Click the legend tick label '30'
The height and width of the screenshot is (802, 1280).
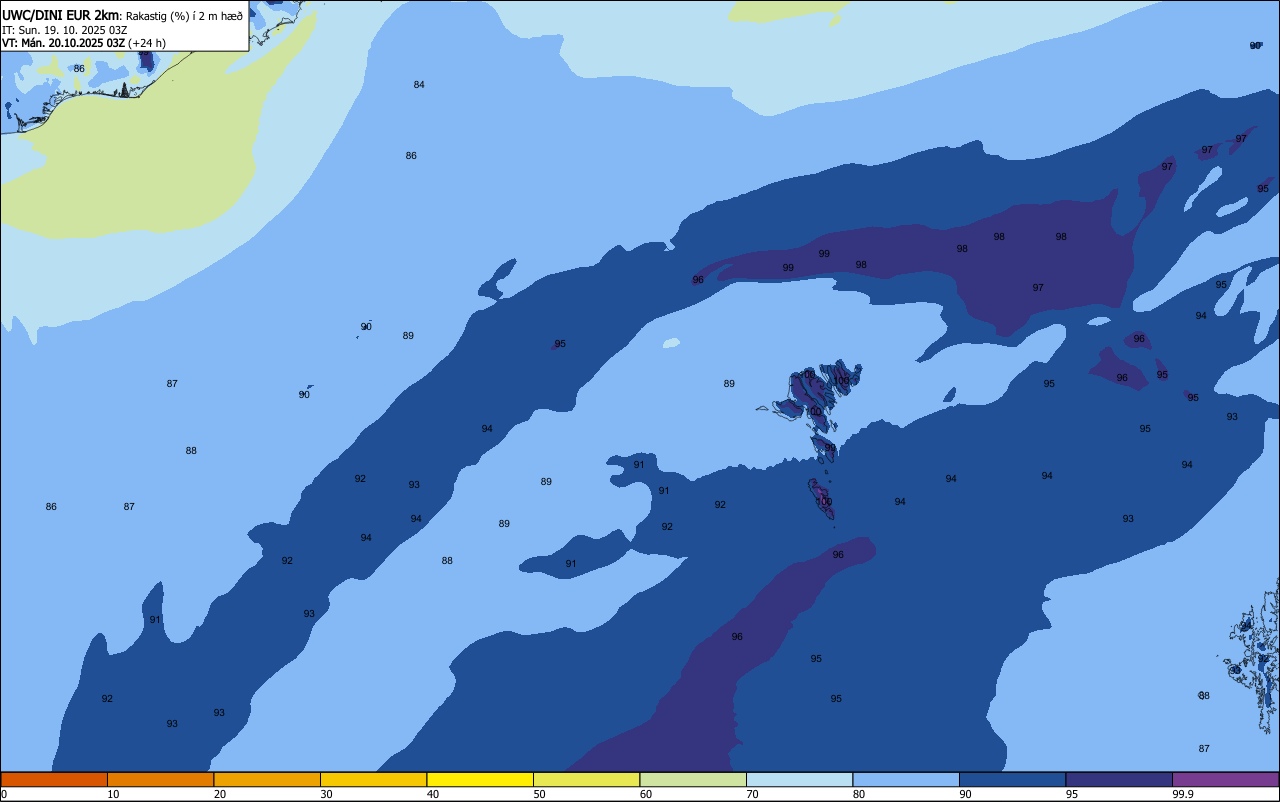(x=326, y=794)
